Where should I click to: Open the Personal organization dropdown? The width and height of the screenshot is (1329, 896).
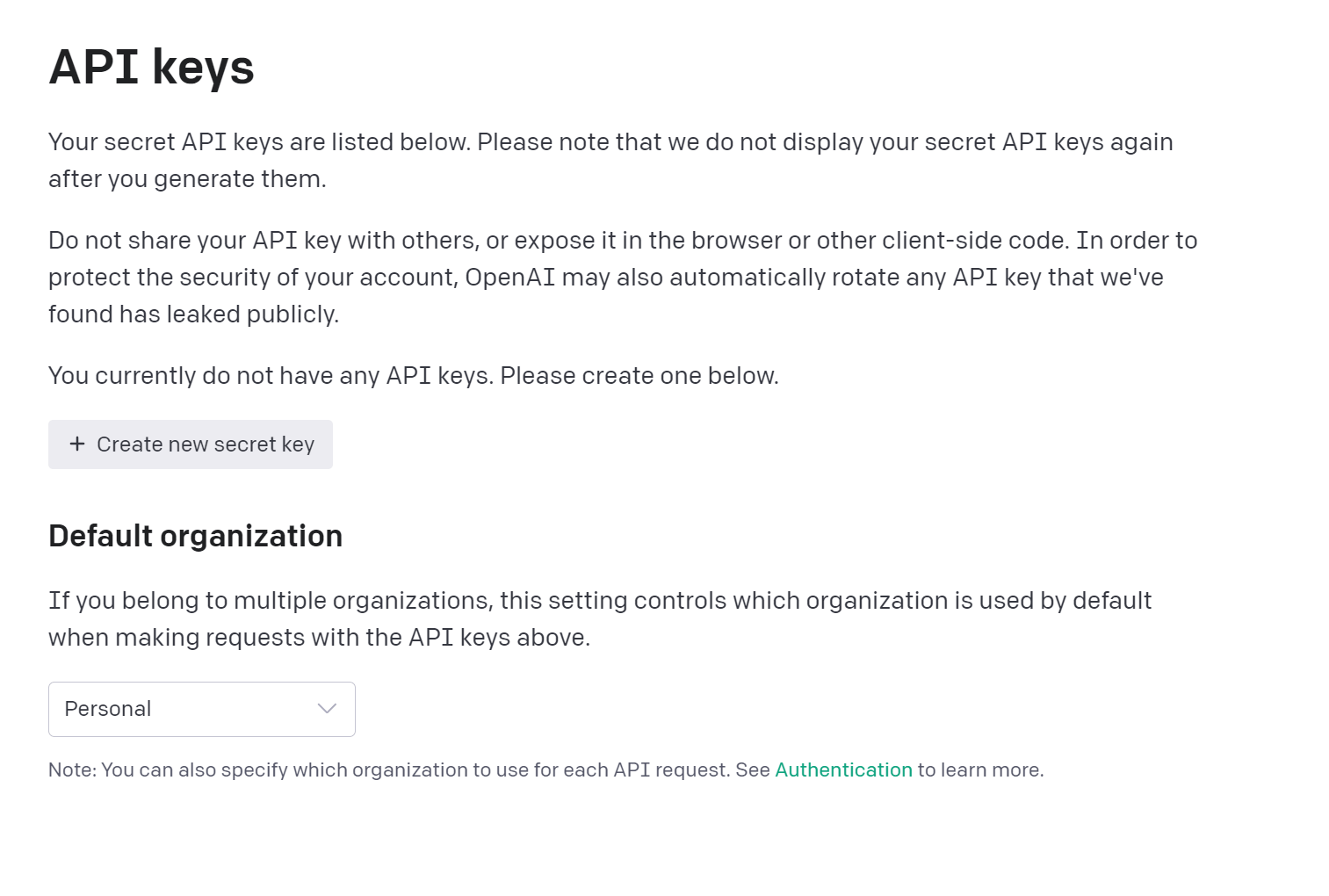[201, 709]
